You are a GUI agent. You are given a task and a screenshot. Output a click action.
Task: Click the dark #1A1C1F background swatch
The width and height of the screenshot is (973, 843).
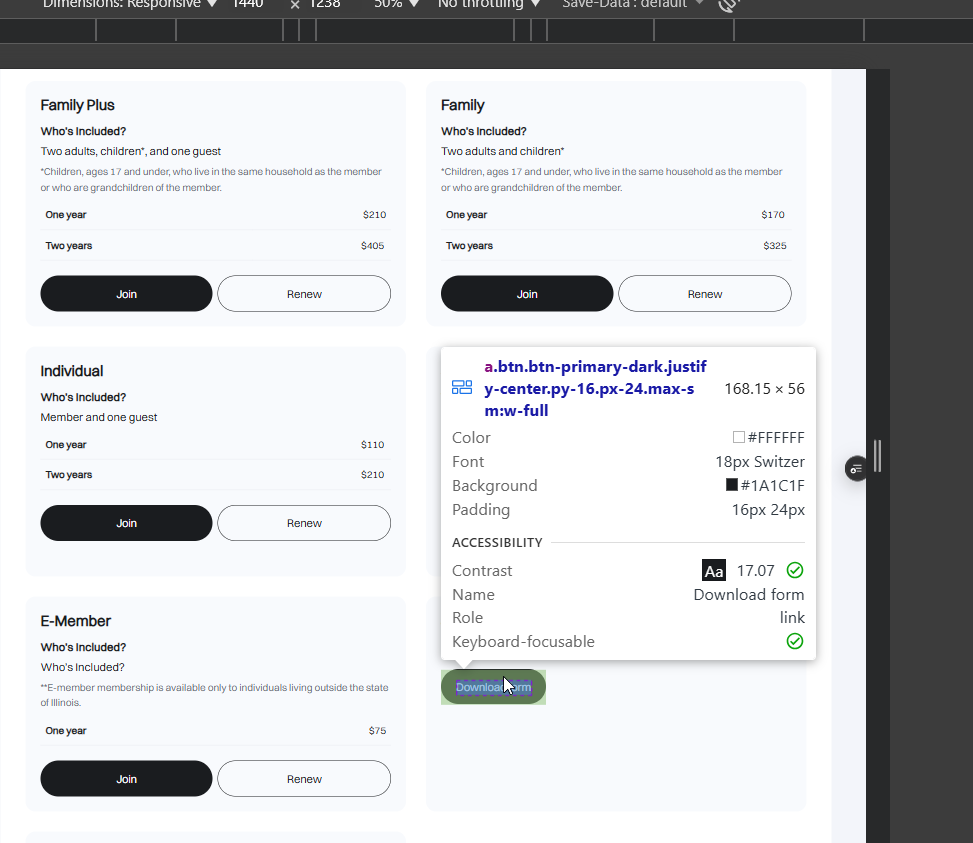pos(732,485)
